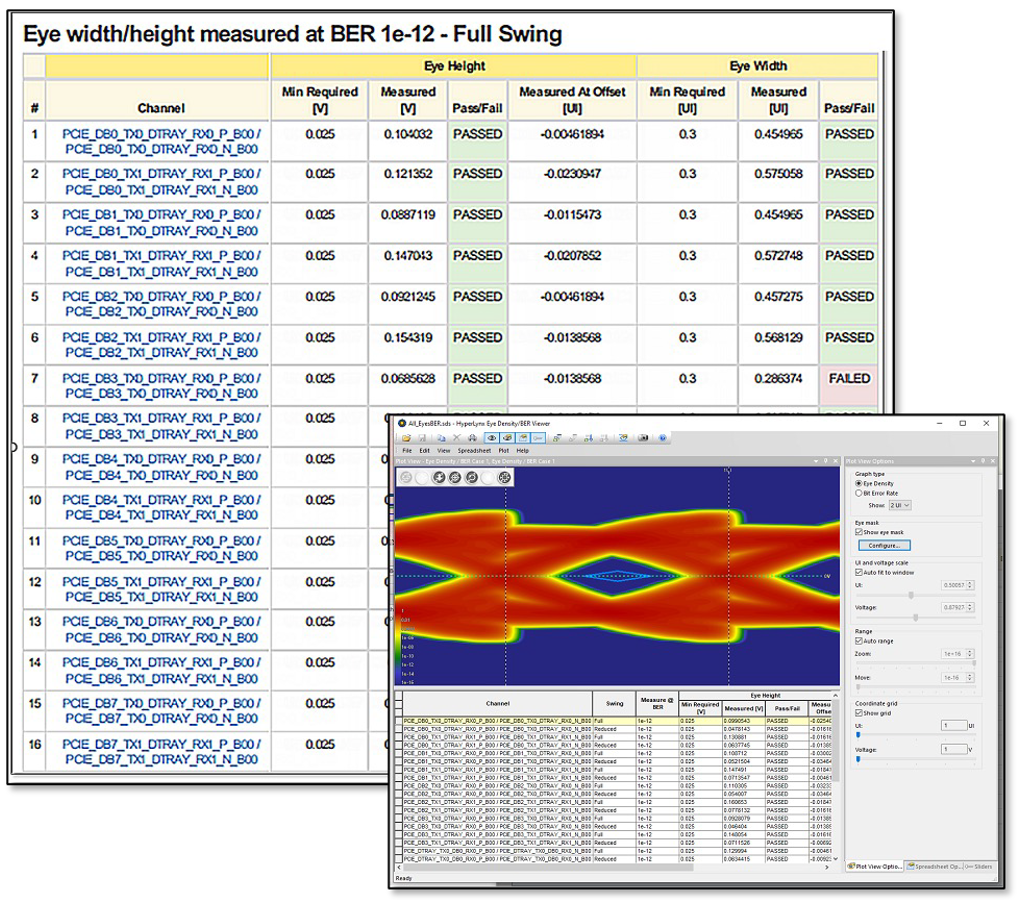The width and height of the screenshot is (1023, 900).
Task: Click the coordinate grid Voltage slider handle
Action: [x=858, y=759]
